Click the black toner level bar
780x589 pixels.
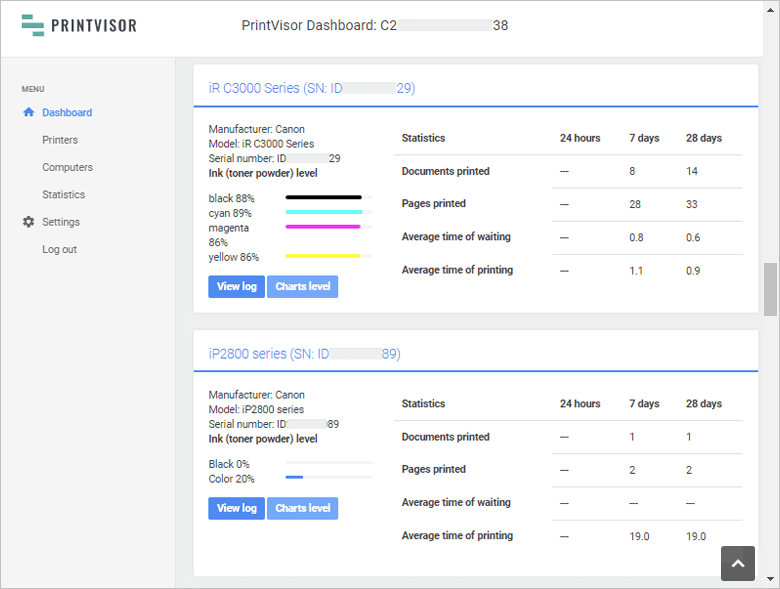[328, 198]
